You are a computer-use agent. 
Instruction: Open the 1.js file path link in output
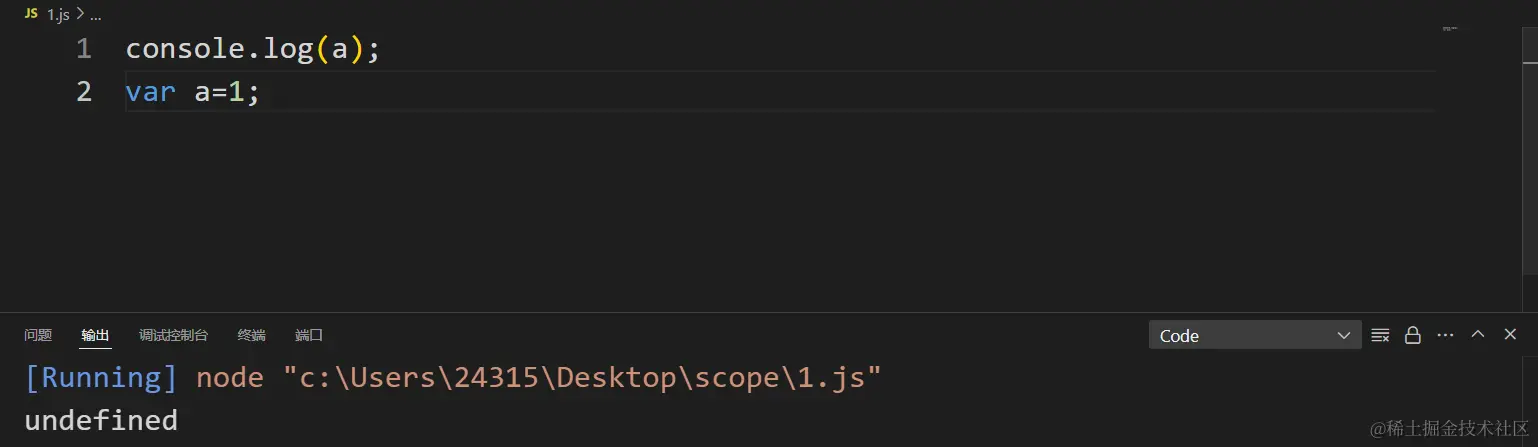[582, 377]
